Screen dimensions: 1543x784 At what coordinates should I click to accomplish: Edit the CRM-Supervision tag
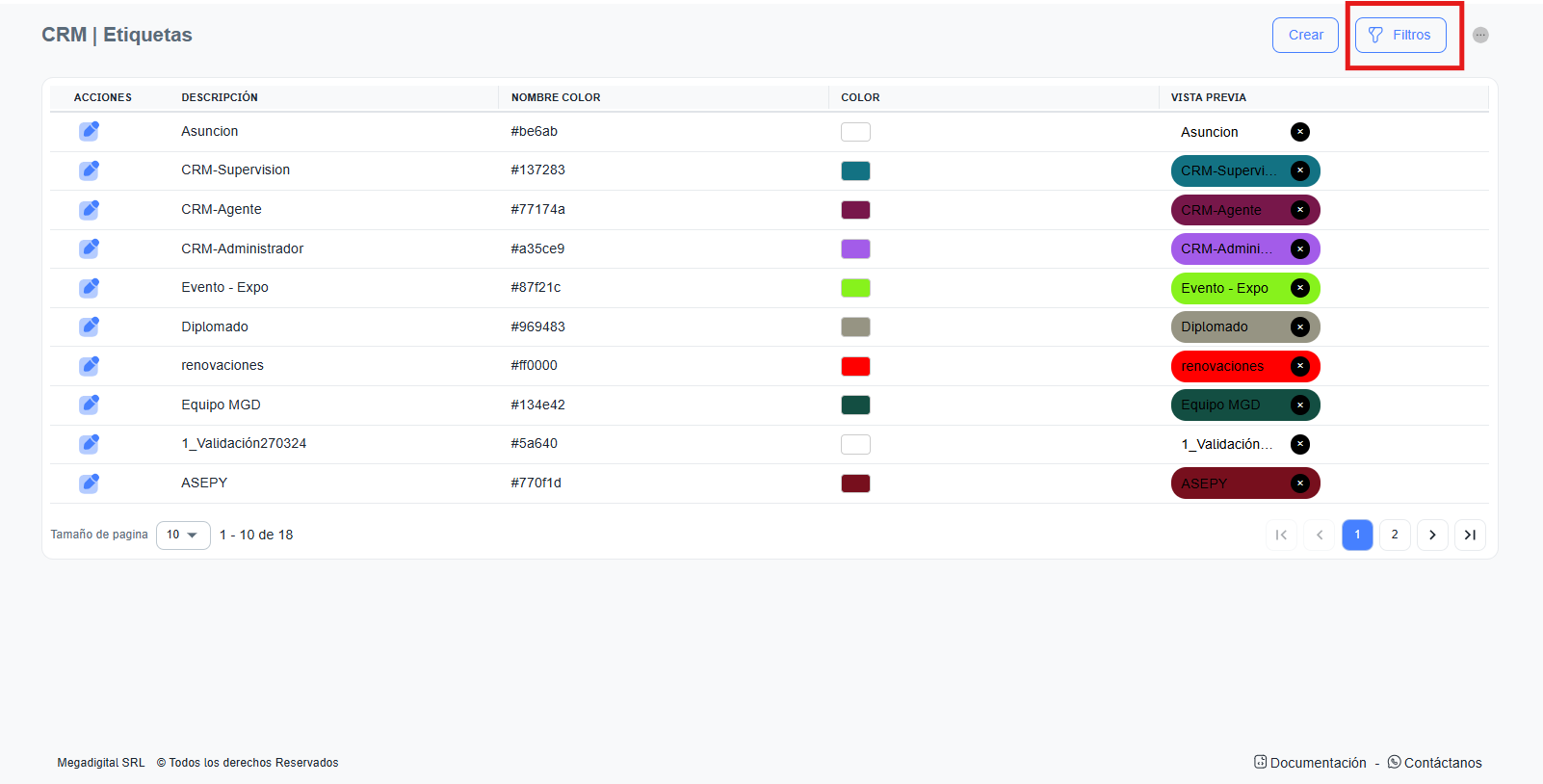[x=89, y=170]
